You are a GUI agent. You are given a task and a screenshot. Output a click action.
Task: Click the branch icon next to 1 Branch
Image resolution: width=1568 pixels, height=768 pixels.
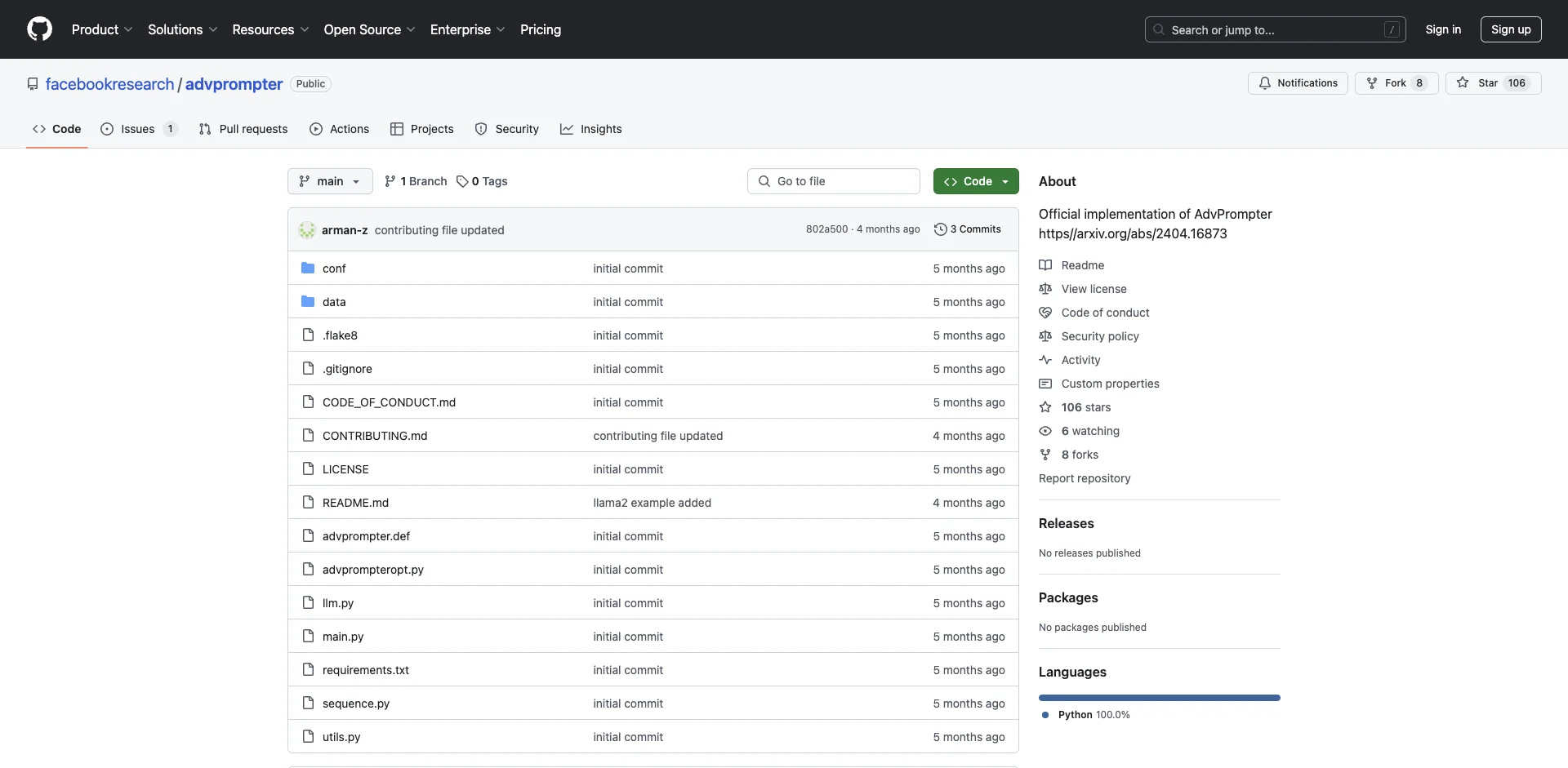click(x=390, y=181)
